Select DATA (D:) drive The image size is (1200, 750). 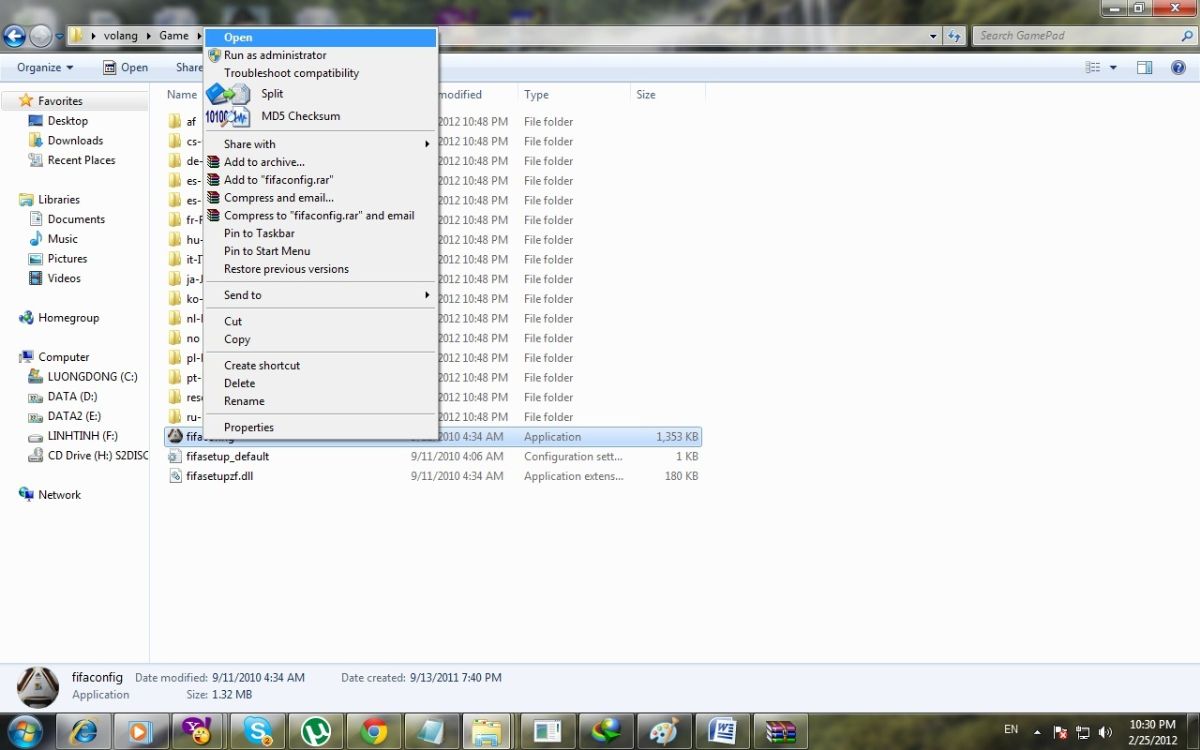[x=72, y=397]
